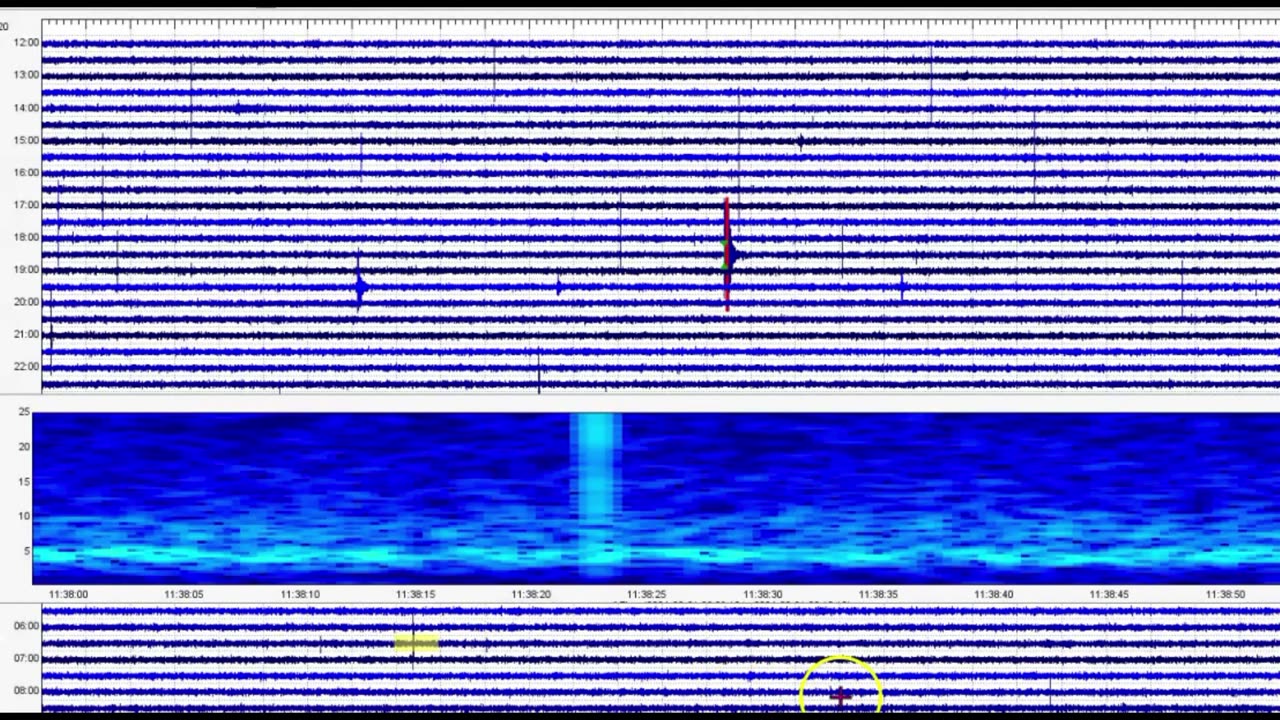The height and width of the screenshot is (720, 1280).
Task: Click the 25 Hz frequency axis label
Action: click(24, 412)
